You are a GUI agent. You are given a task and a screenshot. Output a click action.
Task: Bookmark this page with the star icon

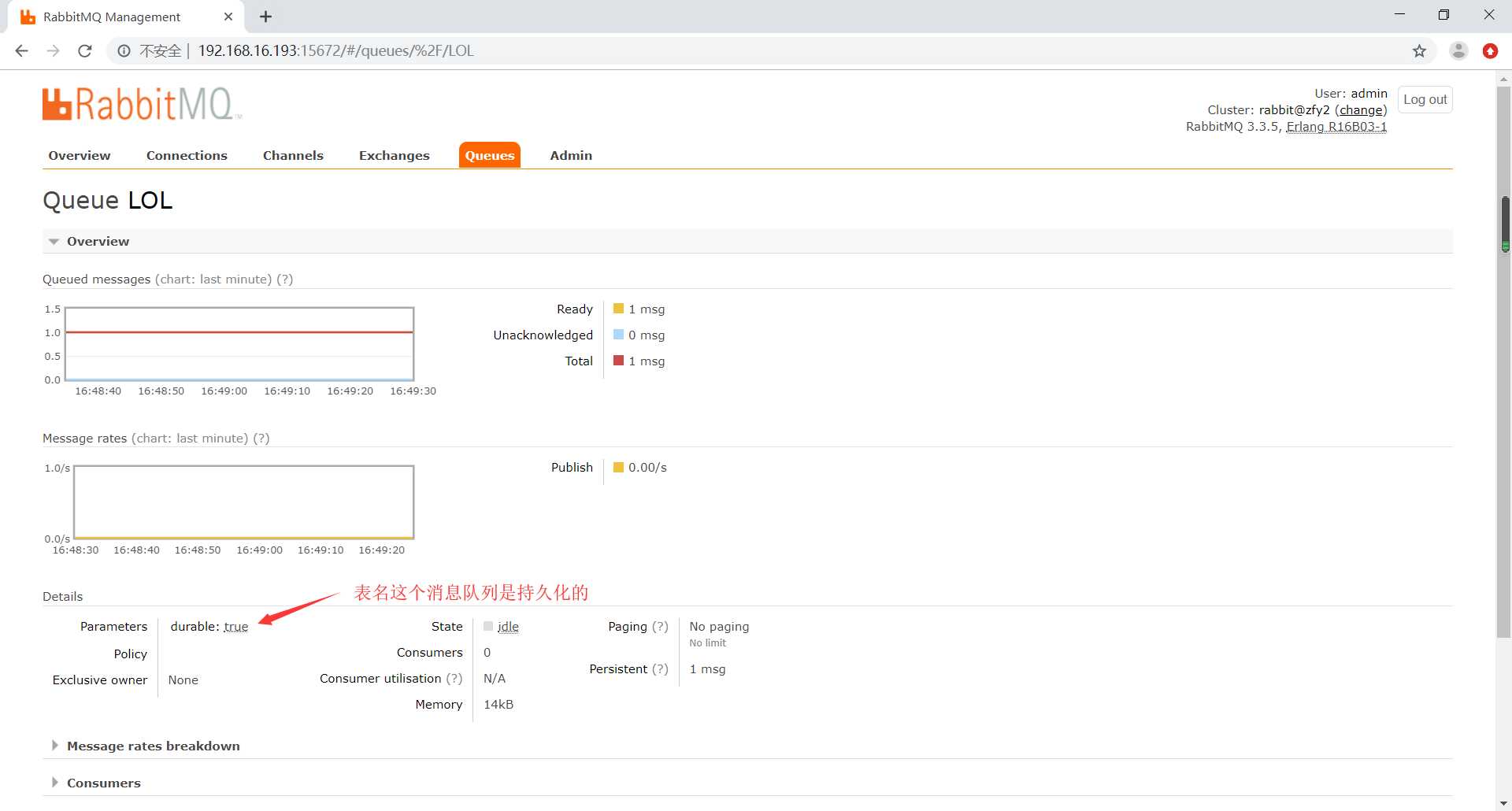tap(1419, 51)
